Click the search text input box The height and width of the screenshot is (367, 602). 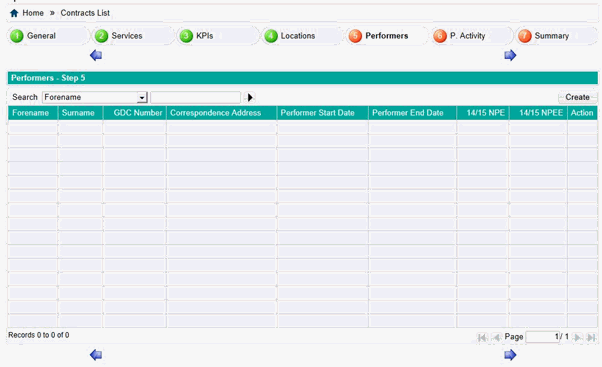195,98
